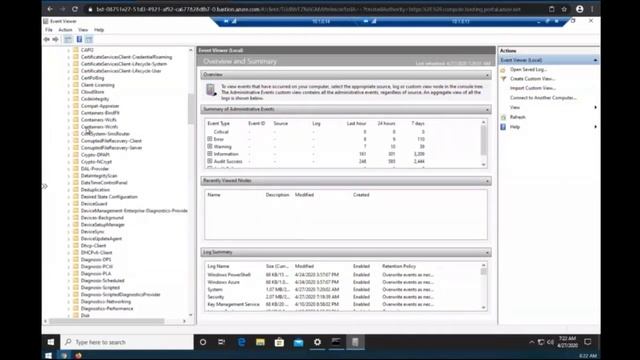Open notification center icon in the taskbar

(588, 342)
